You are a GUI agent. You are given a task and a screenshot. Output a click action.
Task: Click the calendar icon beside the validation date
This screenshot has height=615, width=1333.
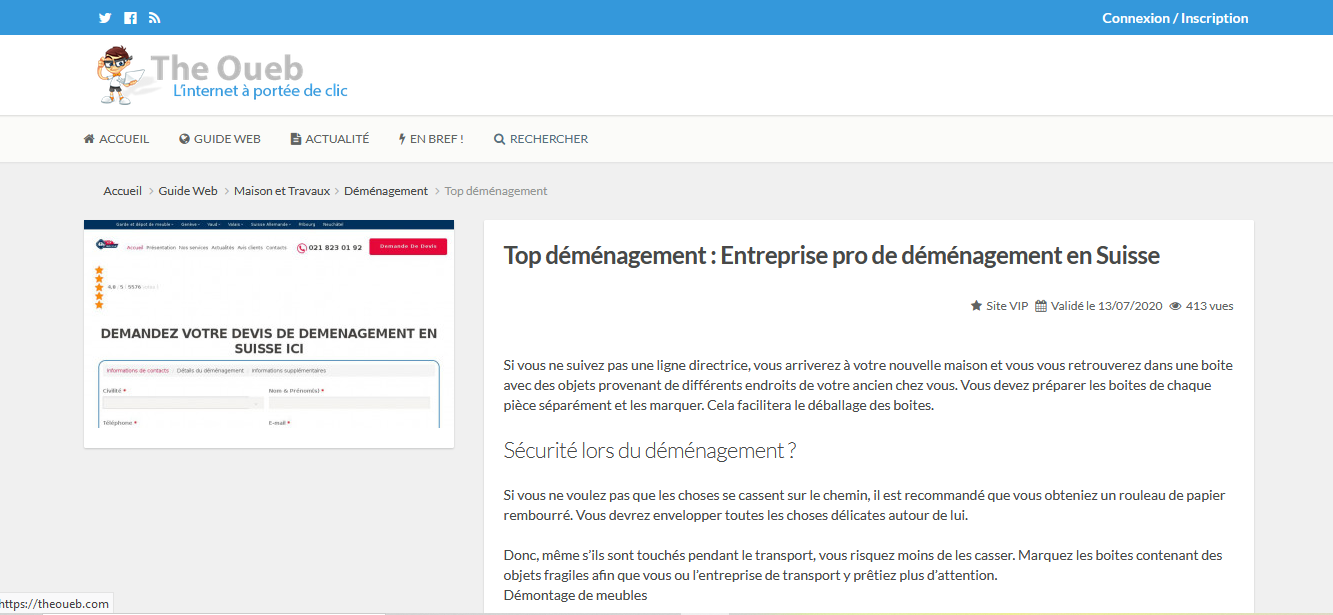click(1040, 305)
